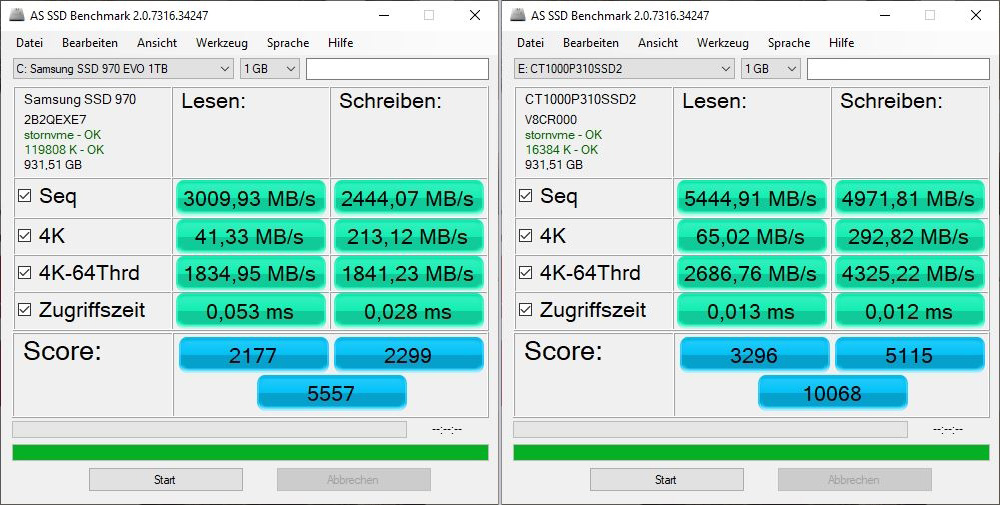1000x505 pixels.
Task: Open the Datei menu in the CT1000P310SSD2 window
Action: coord(531,43)
